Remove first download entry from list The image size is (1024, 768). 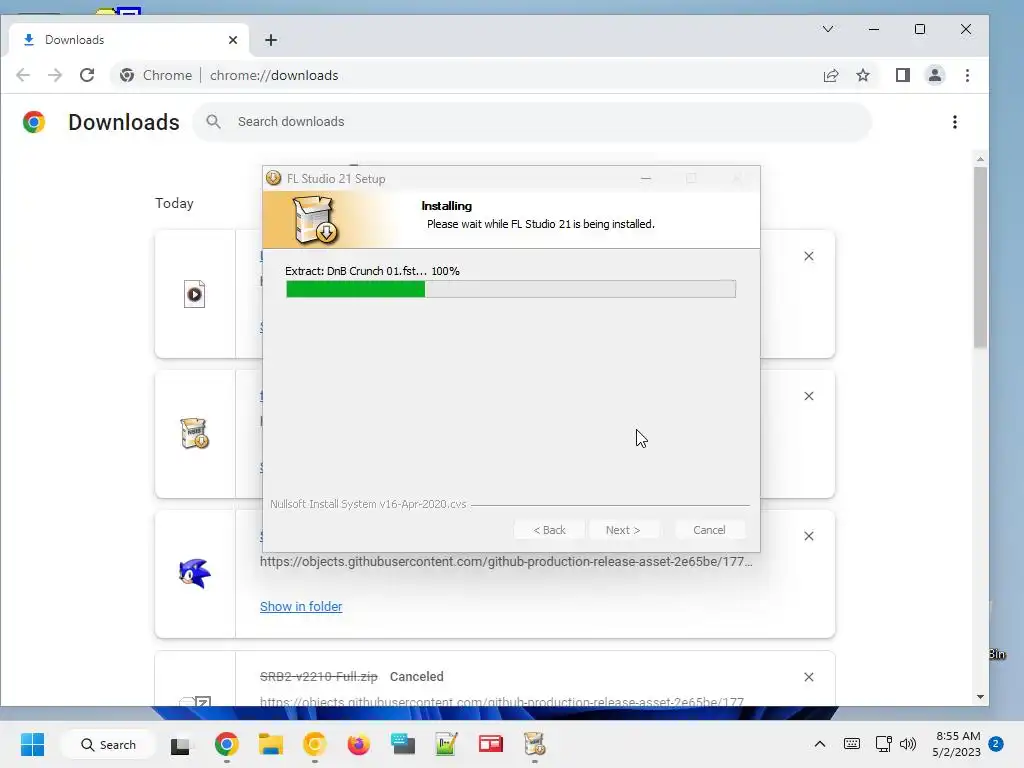(x=808, y=256)
